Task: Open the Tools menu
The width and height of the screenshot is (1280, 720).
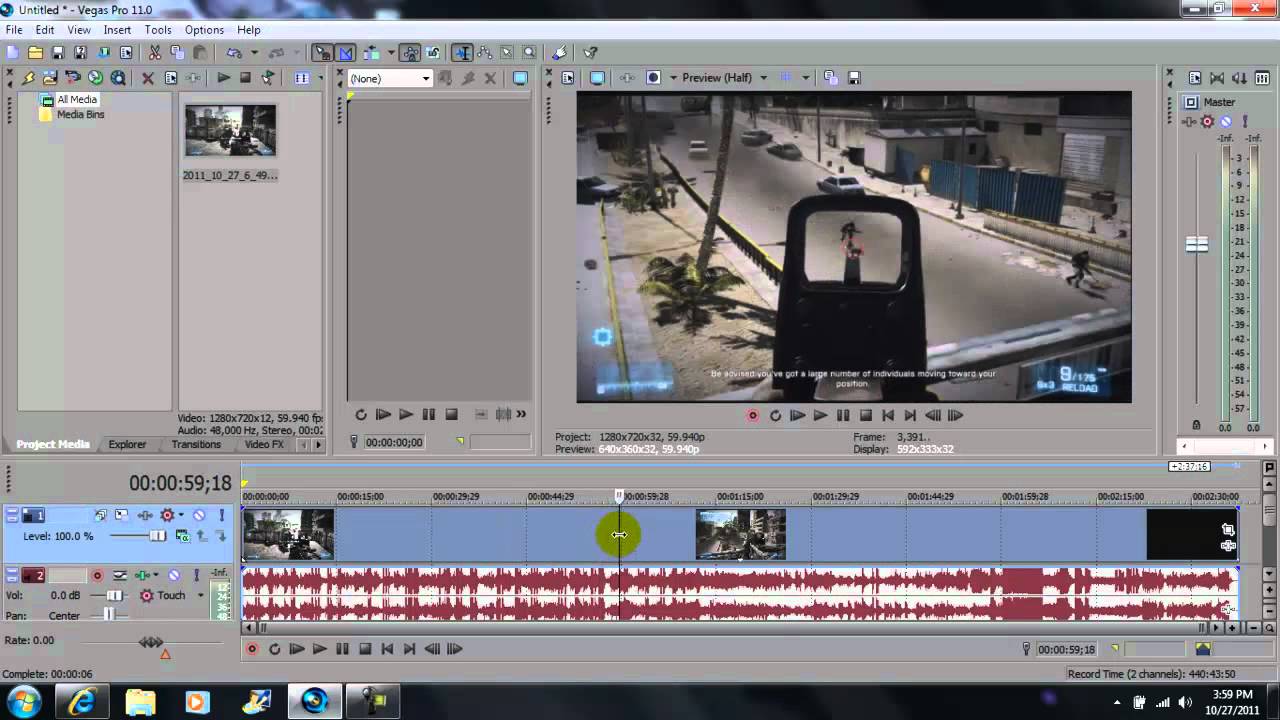Action: click(158, 30)
